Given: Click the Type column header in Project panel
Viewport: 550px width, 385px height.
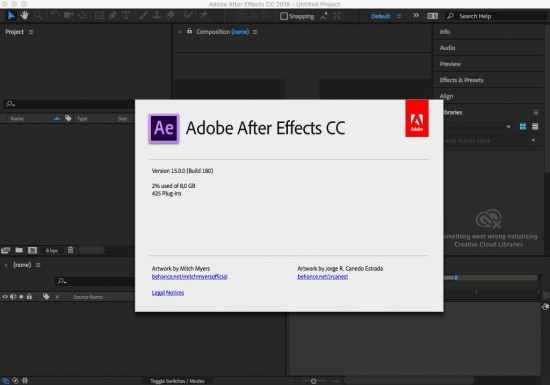Looking at the screenshot, I should click(x=82, y=119).
